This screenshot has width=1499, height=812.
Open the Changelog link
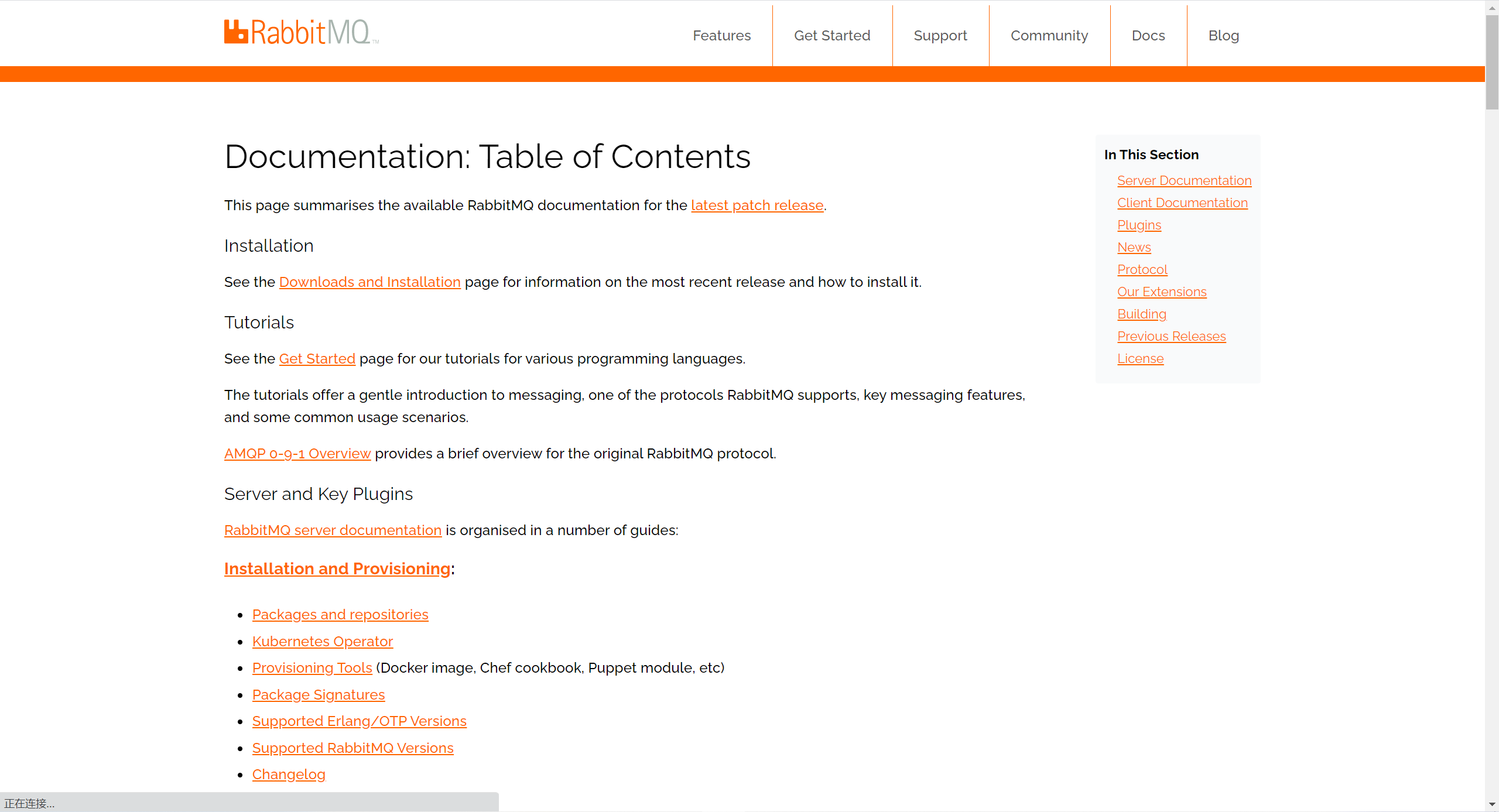(289, 775)
